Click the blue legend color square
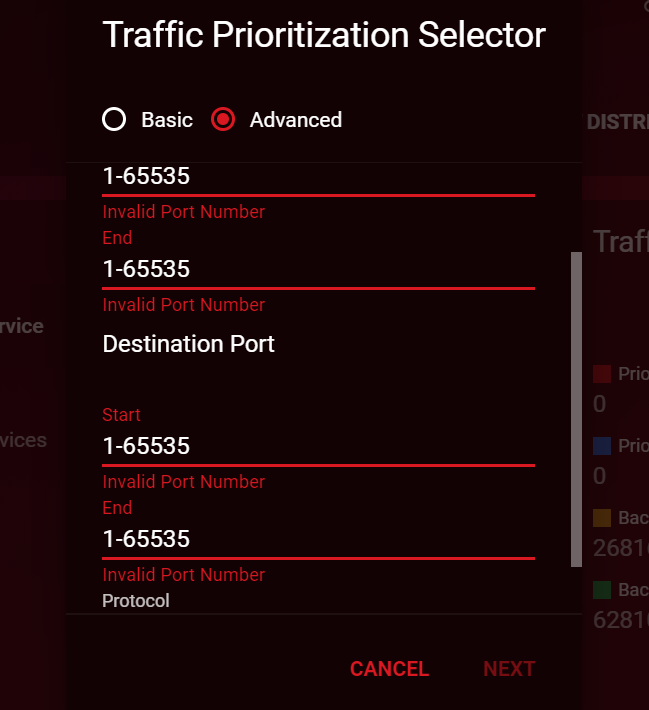 (602, 446)
